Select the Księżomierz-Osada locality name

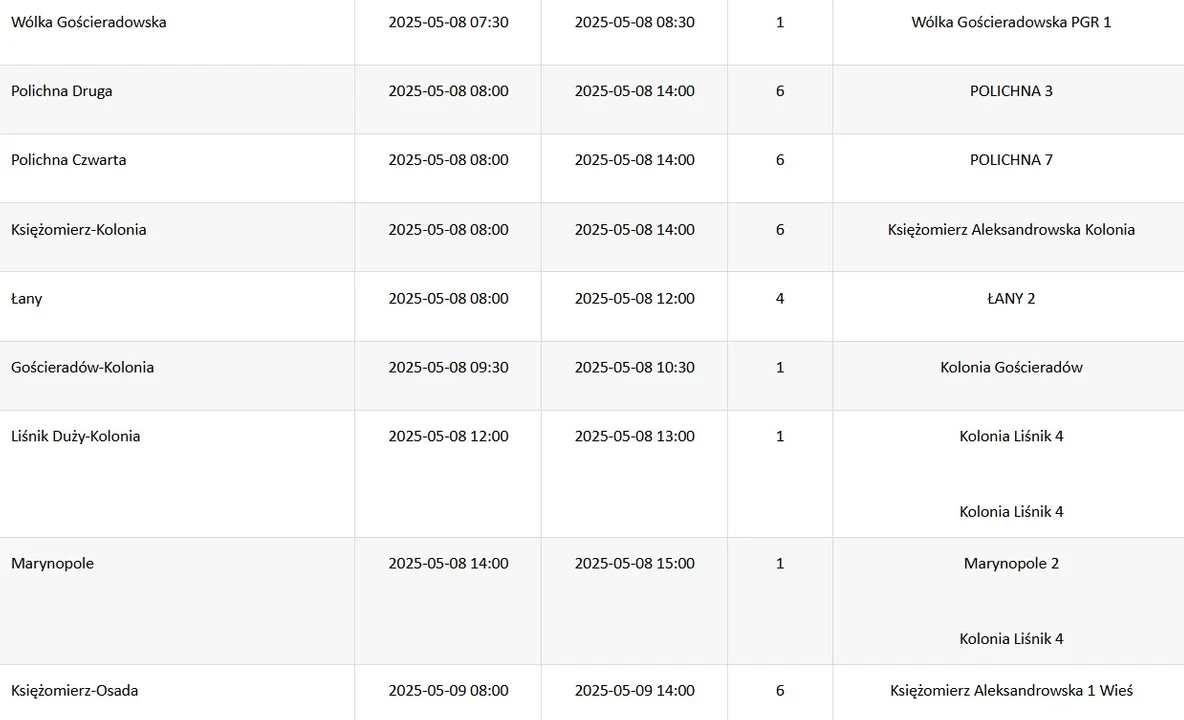click(x=74, y=691)
